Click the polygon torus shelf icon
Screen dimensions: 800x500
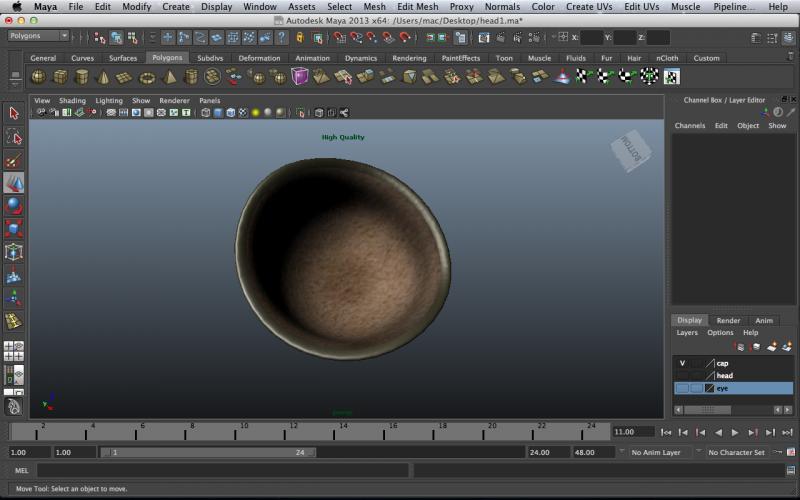pyautogui.click(x=147, y=77)
